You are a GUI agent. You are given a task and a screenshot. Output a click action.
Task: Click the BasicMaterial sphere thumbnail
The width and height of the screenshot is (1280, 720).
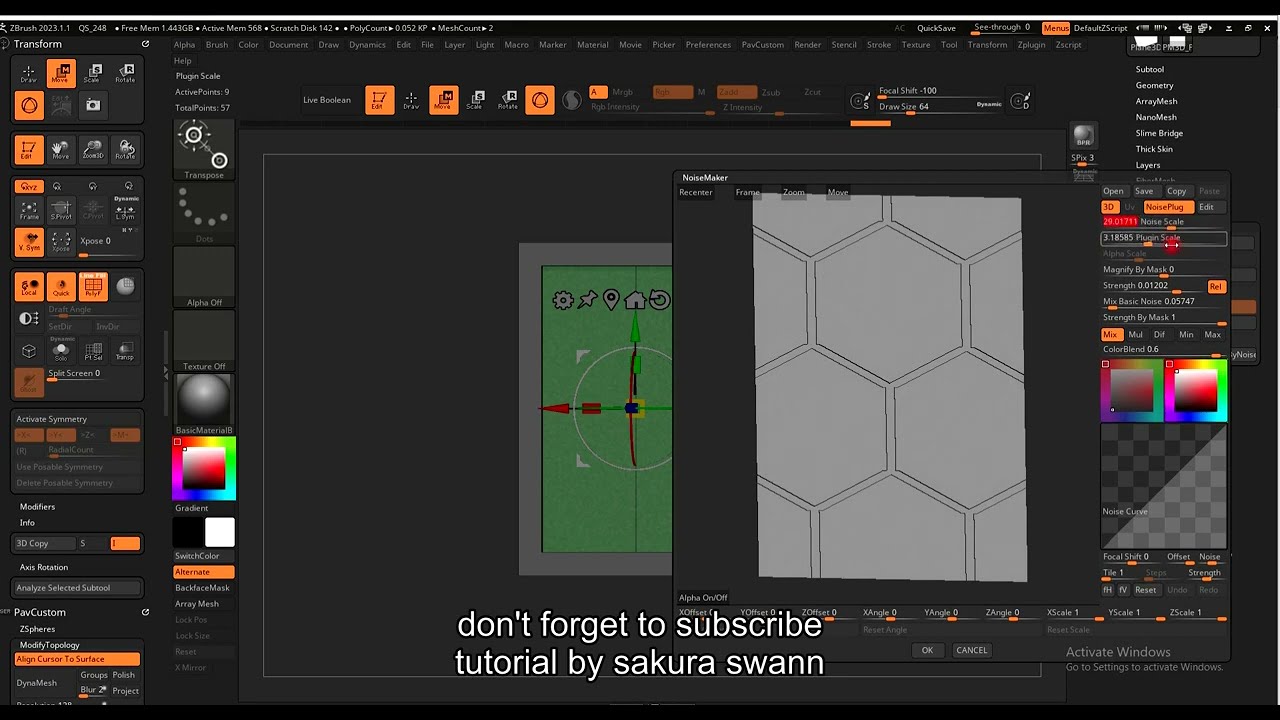(204, 404)
